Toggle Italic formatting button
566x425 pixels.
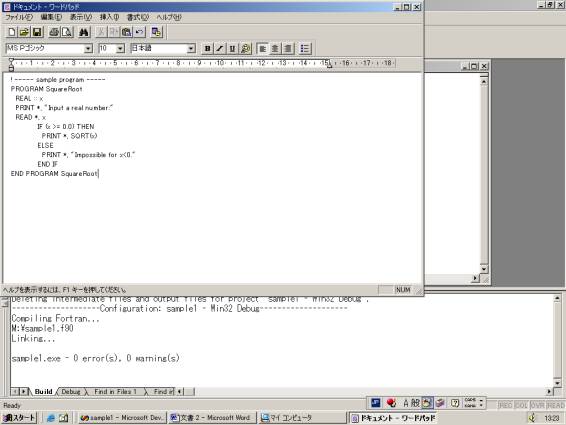pyautogui.click(x=220, y=48)
